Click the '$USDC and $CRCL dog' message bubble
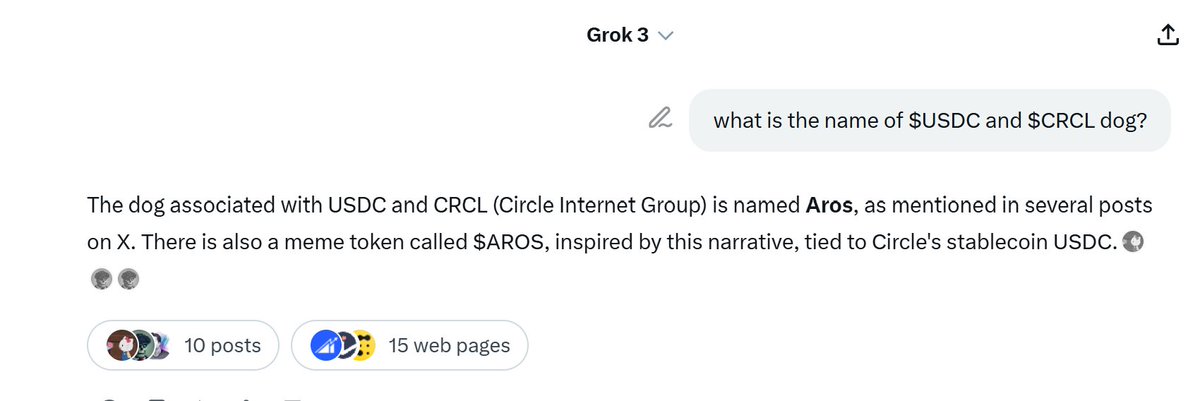The height and width of the screenshot is (401, 1200). 930,120
